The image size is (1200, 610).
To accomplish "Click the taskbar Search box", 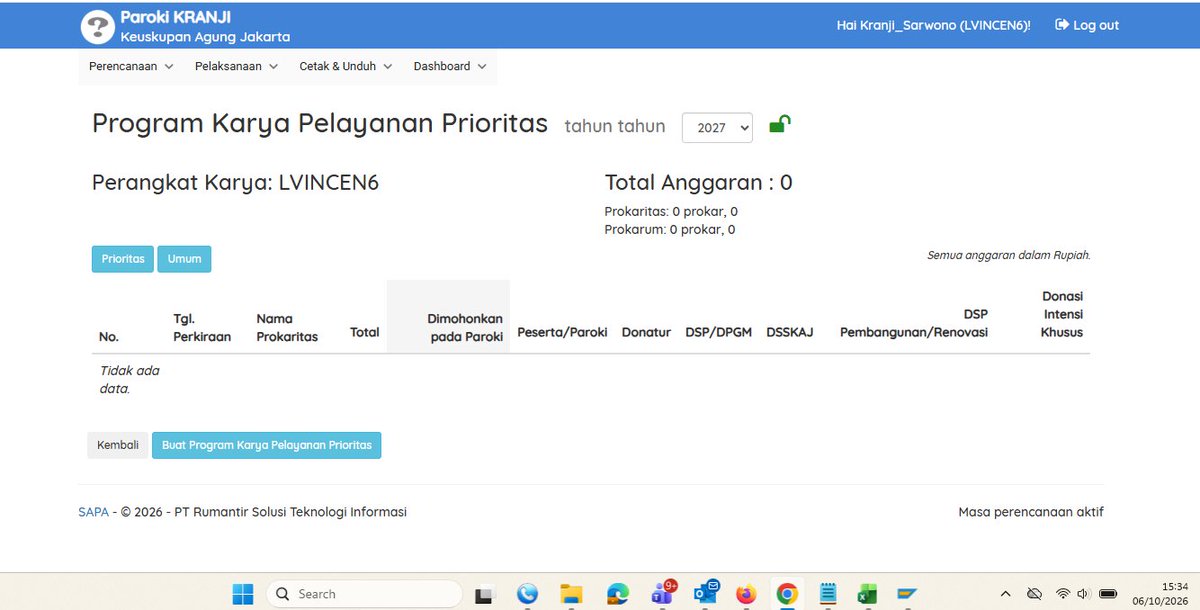I will point(364,594).
